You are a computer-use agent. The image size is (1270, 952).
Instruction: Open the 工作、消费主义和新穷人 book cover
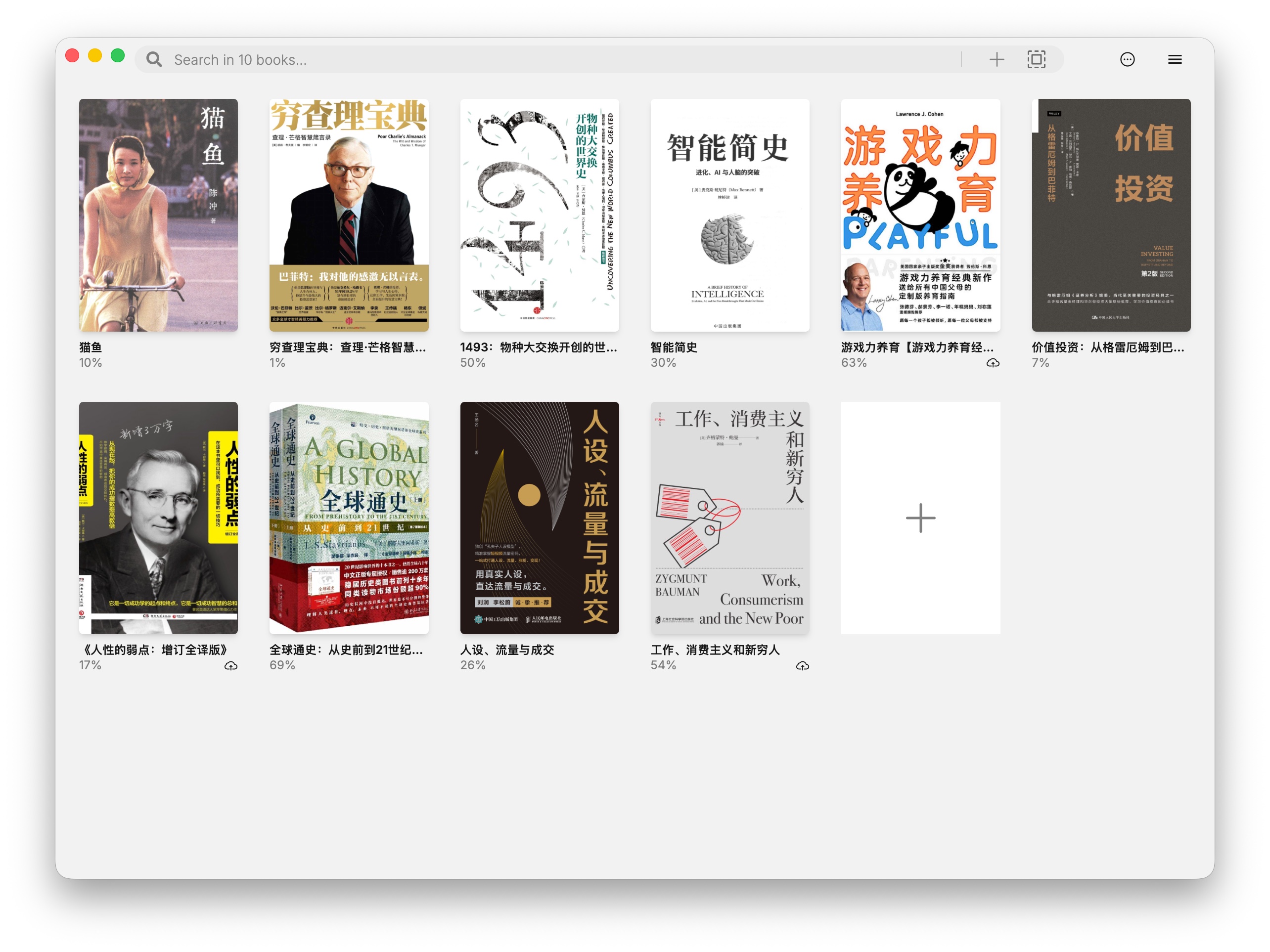(x=730, y=518)
